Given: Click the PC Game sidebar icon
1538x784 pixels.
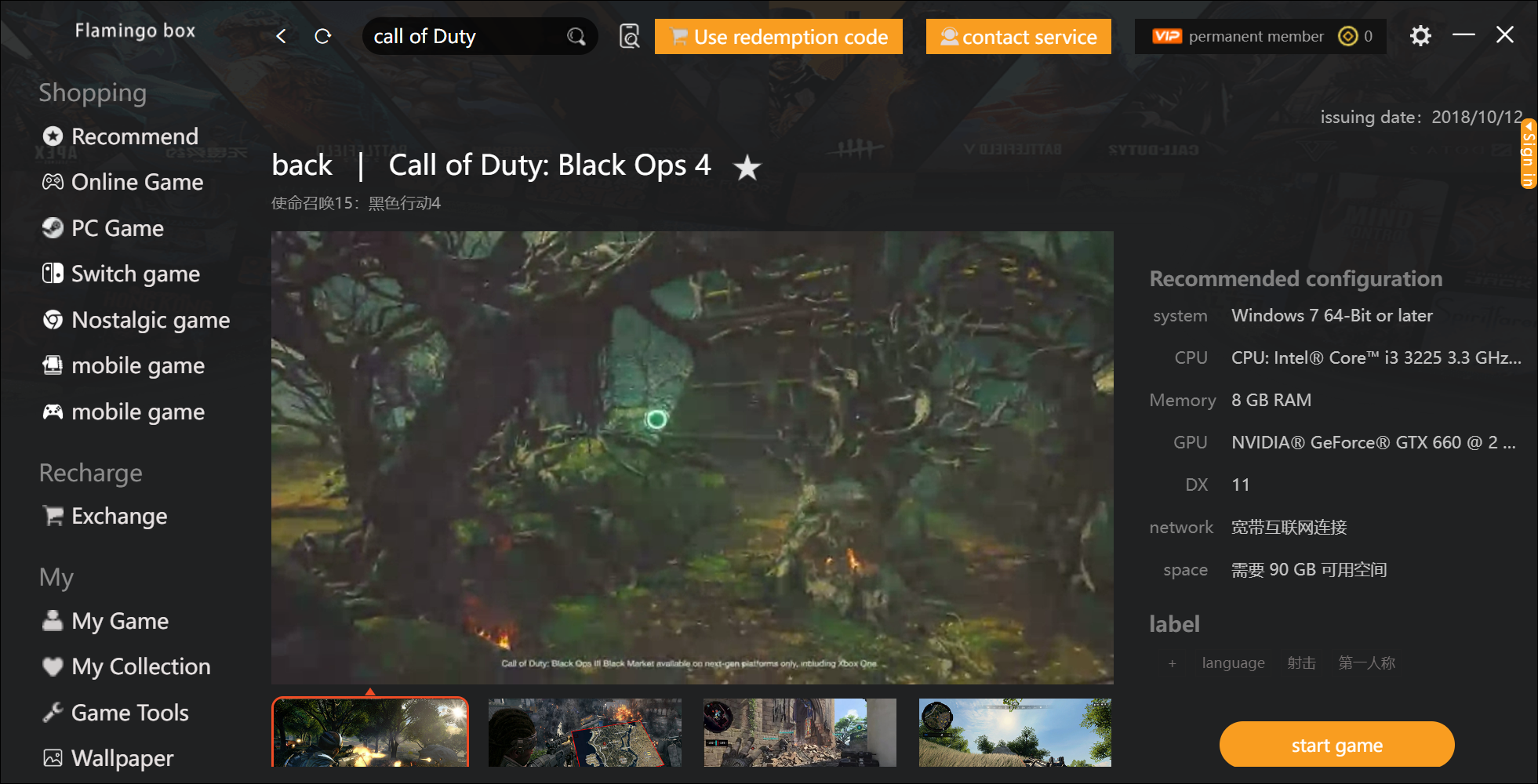Looking at the screenshot, I should [x=53, y=228].
